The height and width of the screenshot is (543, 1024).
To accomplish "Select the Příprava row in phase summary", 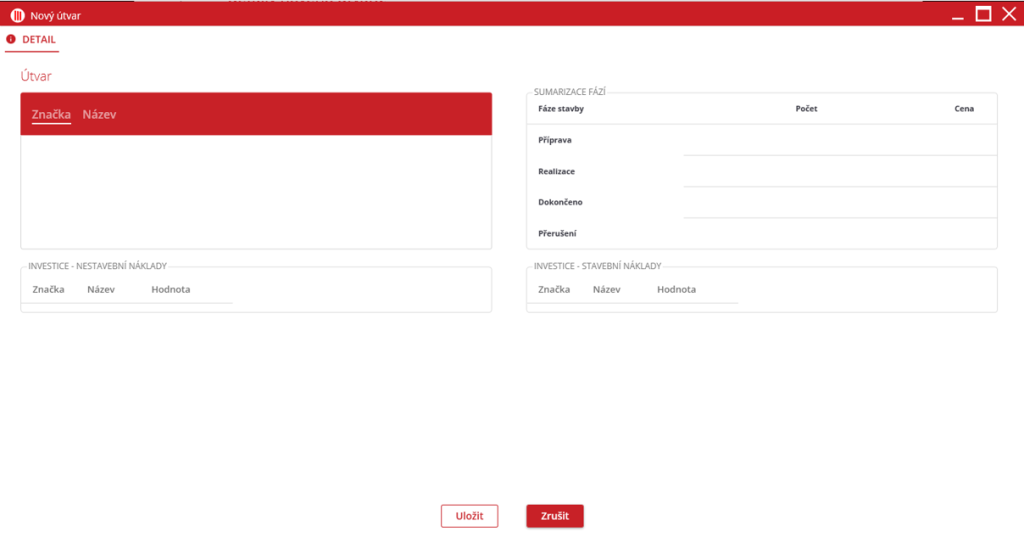I will [555, 140].
